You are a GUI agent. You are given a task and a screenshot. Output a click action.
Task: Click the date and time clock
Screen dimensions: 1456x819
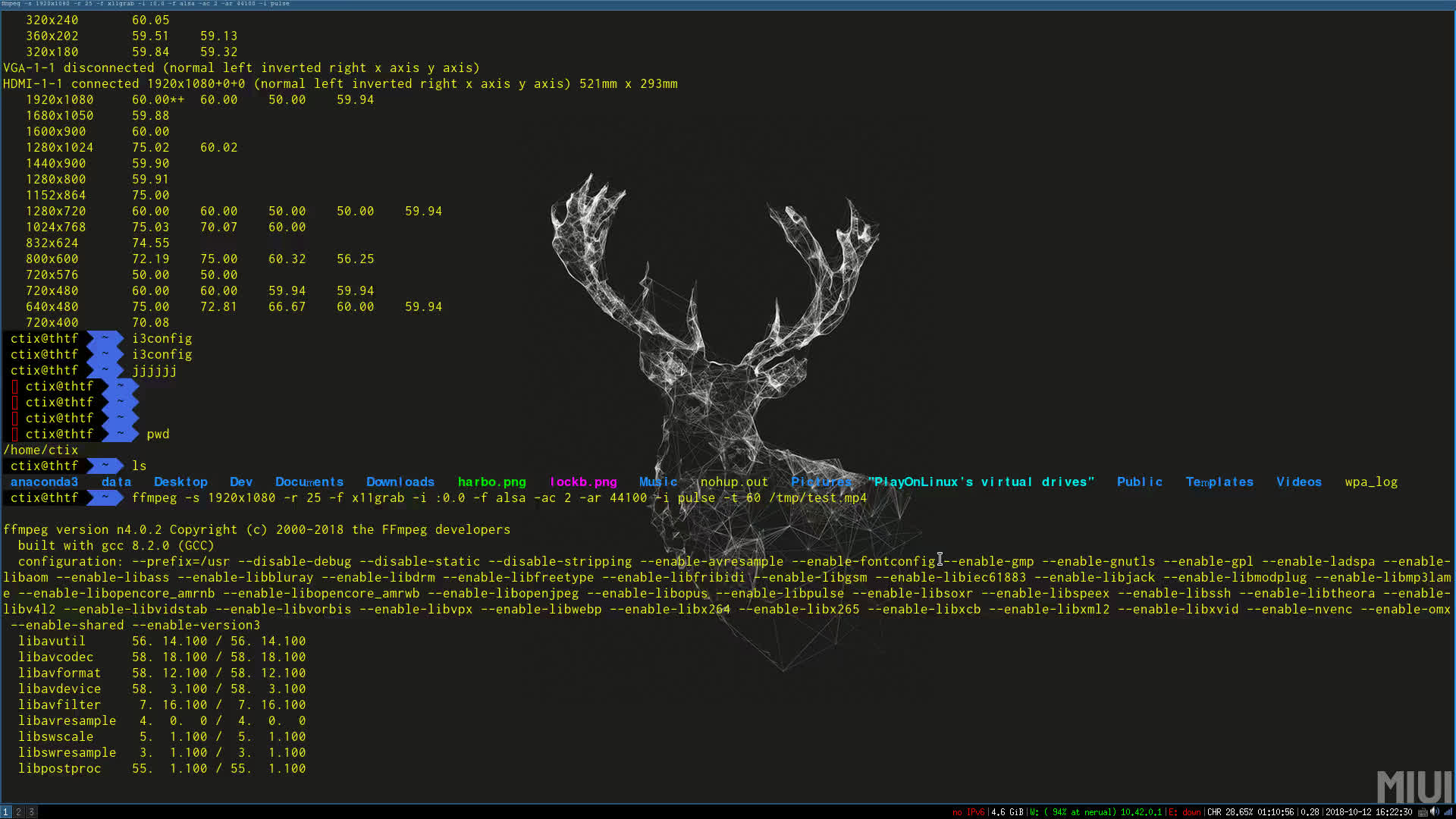tap(1368, 812)
